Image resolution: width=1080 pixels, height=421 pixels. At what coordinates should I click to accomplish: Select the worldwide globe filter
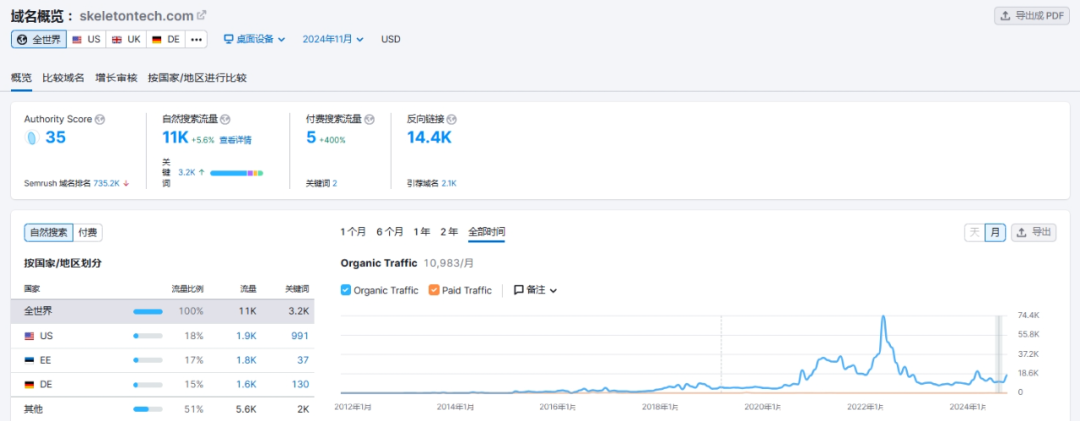(39, 39)
